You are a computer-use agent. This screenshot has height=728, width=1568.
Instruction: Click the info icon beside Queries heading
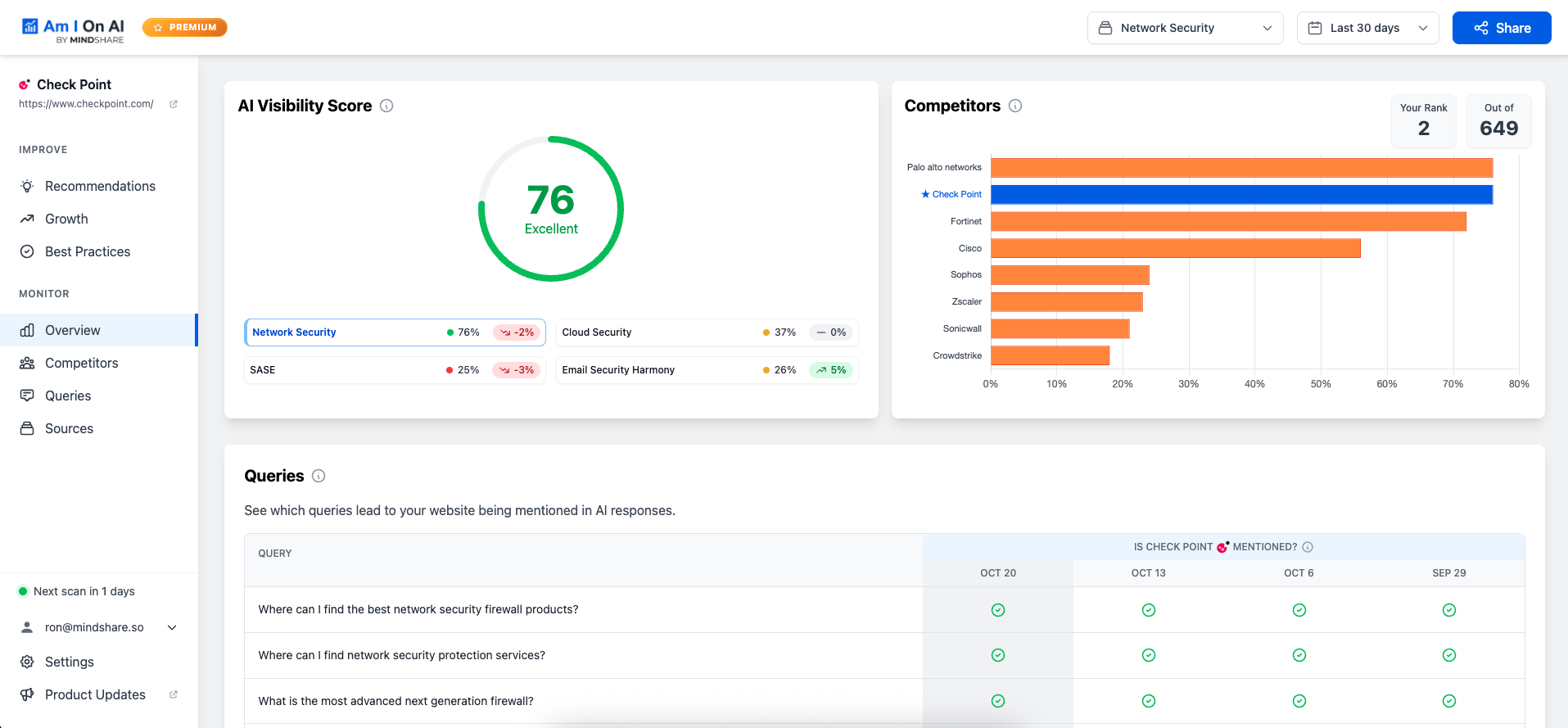(x=319, y=476)
